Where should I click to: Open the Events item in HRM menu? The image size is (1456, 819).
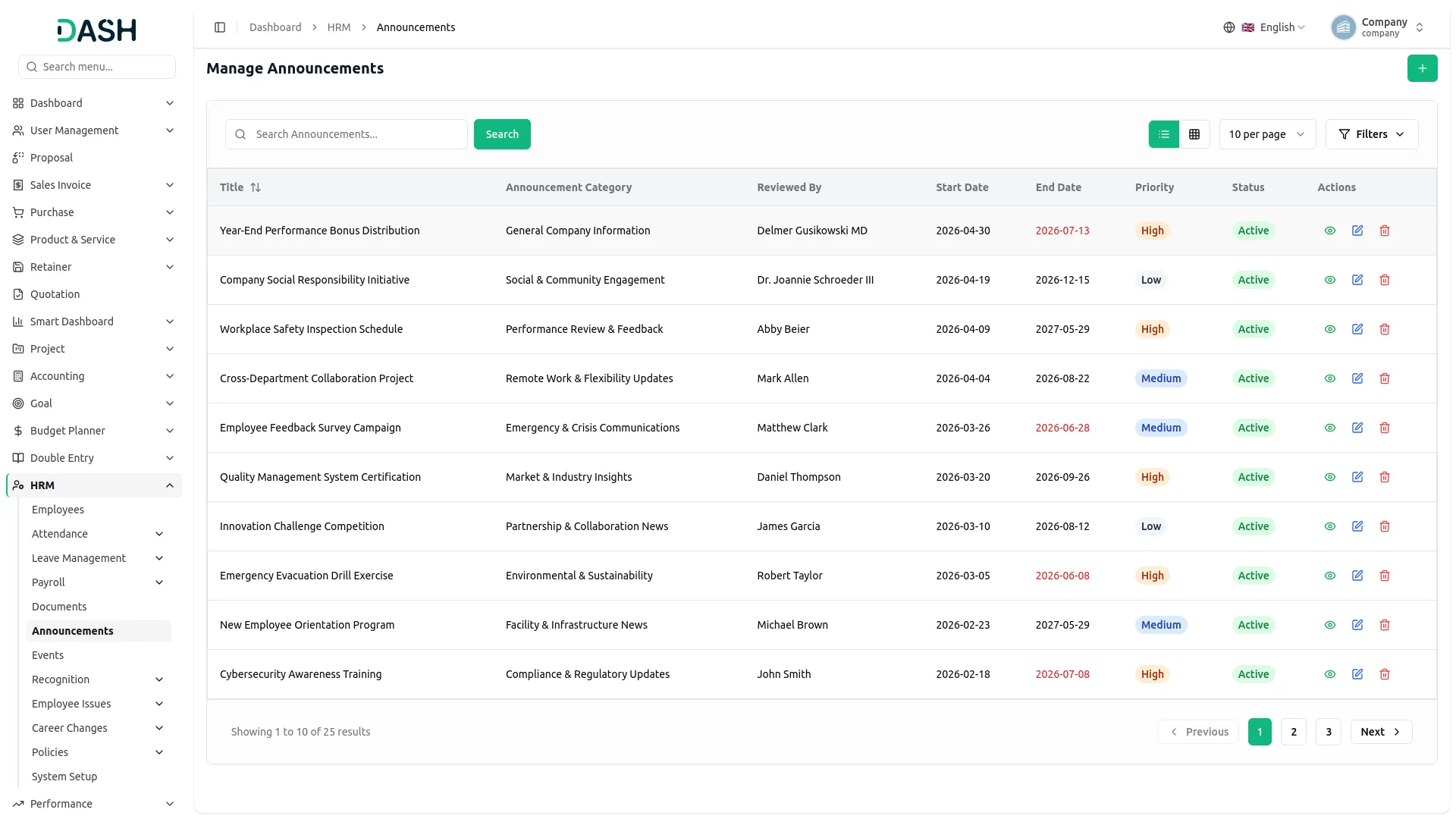[48, 655]
